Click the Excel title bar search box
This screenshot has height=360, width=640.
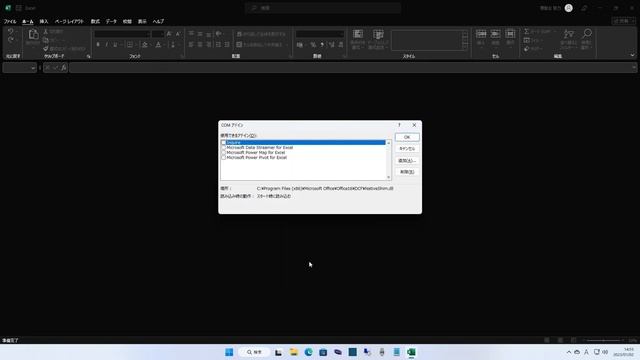tap(323, 8)
